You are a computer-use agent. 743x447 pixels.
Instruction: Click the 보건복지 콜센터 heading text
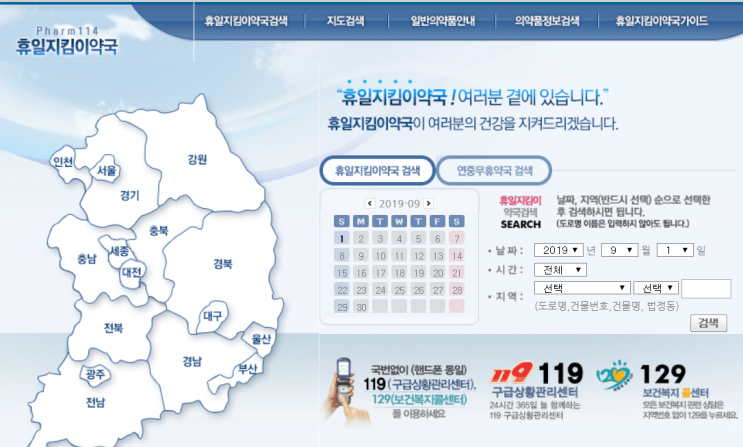[x=676, y=393]
